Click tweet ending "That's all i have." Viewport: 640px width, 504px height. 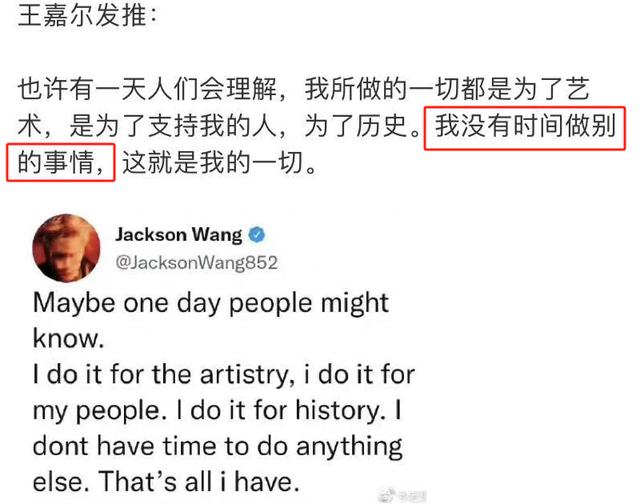(200, 482)
